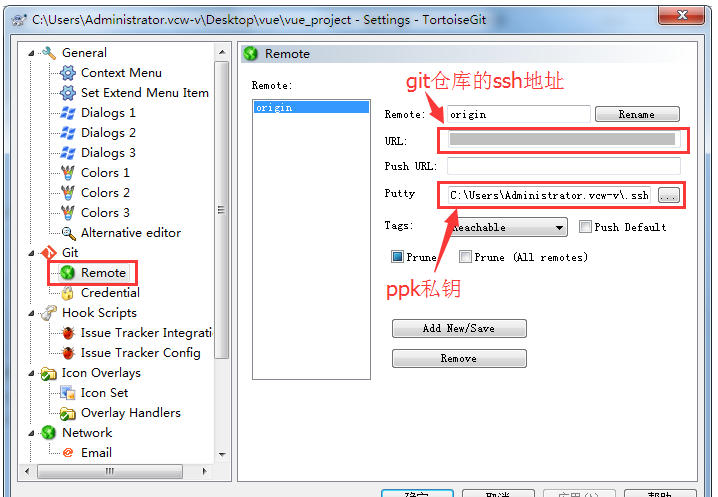This screenshot has height=497, width=718.
Task: Click the General wrench icon
Action: click(49, 53)
